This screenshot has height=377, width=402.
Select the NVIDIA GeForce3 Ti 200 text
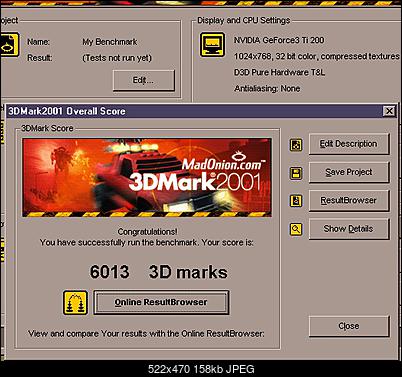click(279, 40)
